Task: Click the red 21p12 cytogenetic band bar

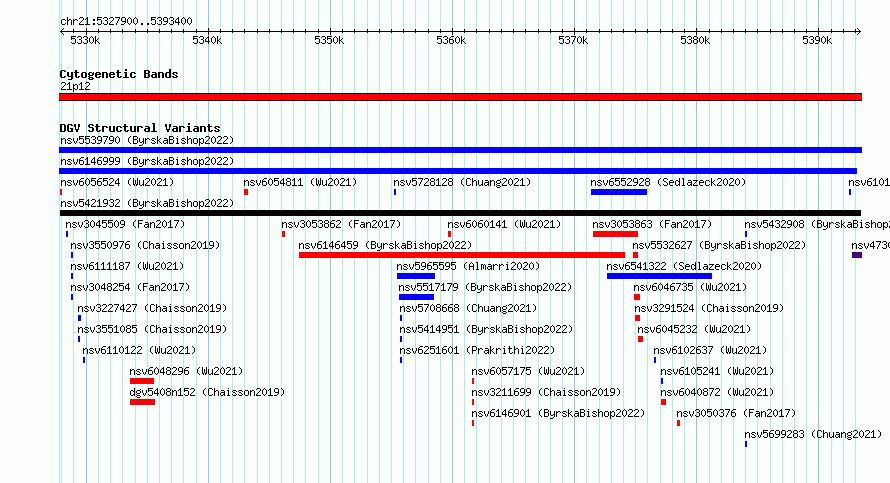Action: tap(460, 97)
